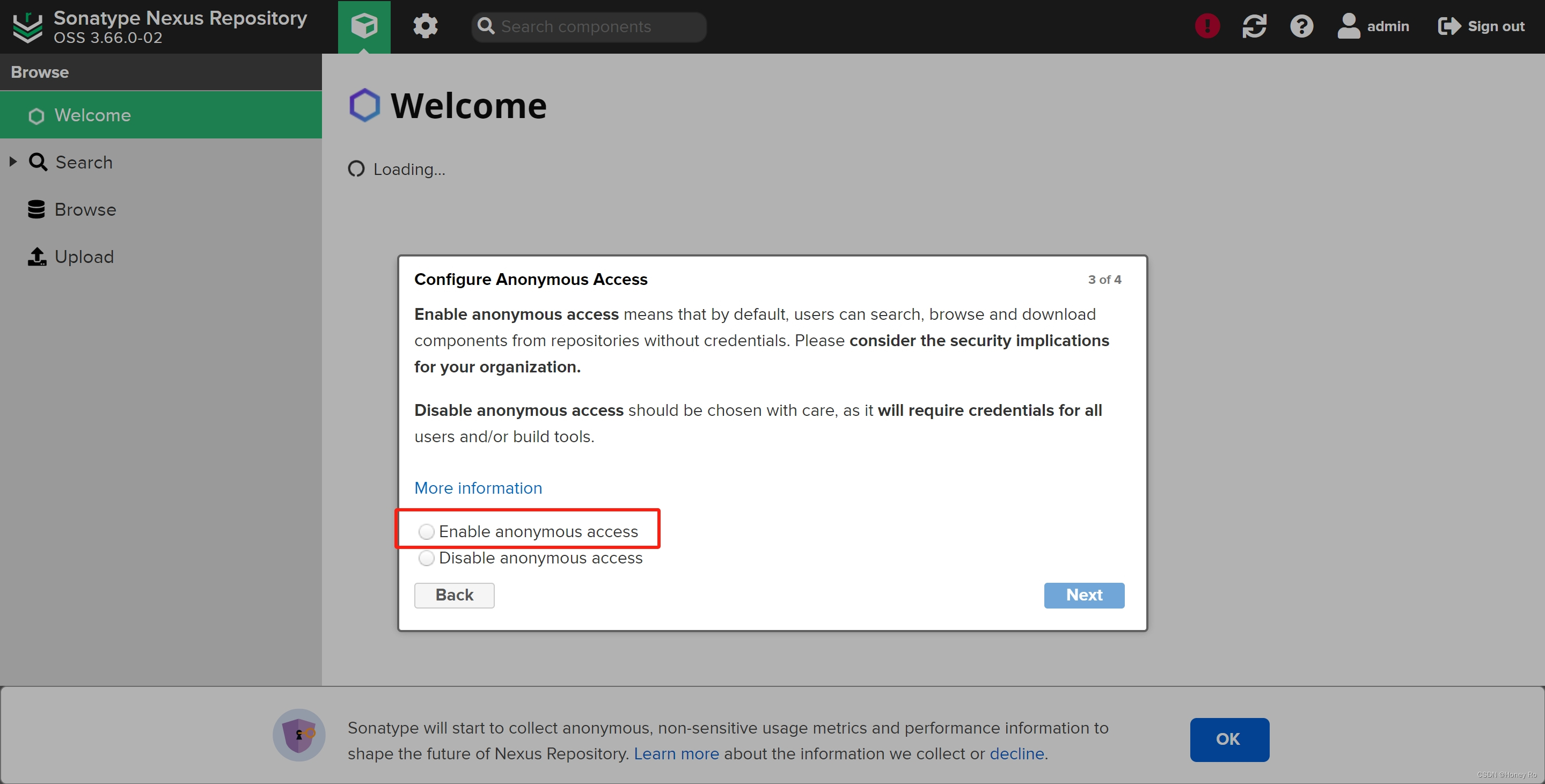
Task: Select Enable anonymous access radio button
Action: (x=425, y=531)
